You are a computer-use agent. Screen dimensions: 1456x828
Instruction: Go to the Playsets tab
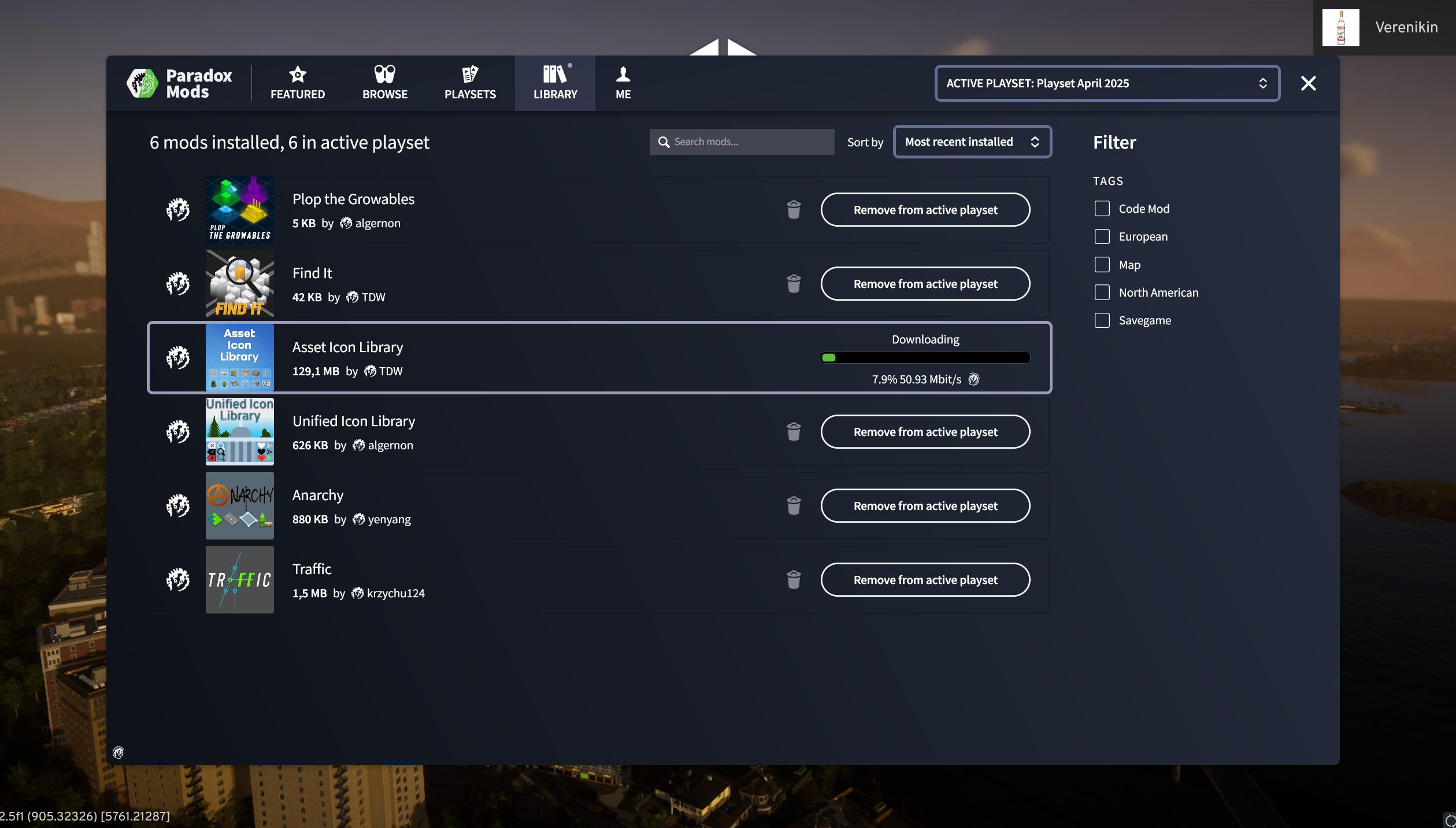click(x=470, y=83)
